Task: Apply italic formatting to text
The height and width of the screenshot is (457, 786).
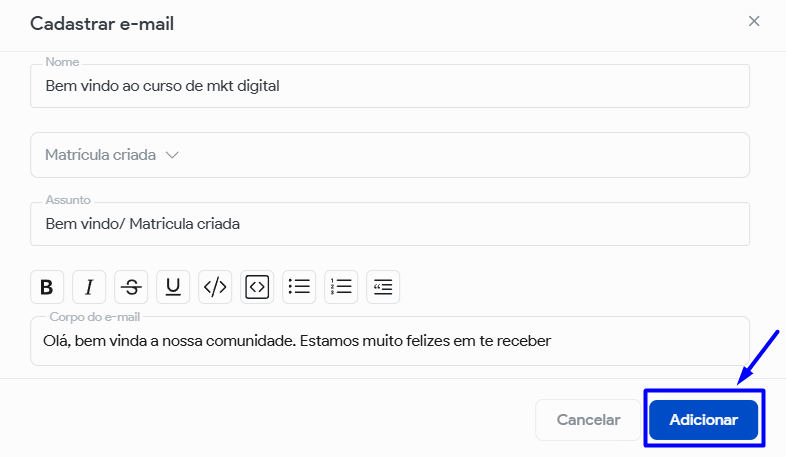Action: (x=89, y=287)
